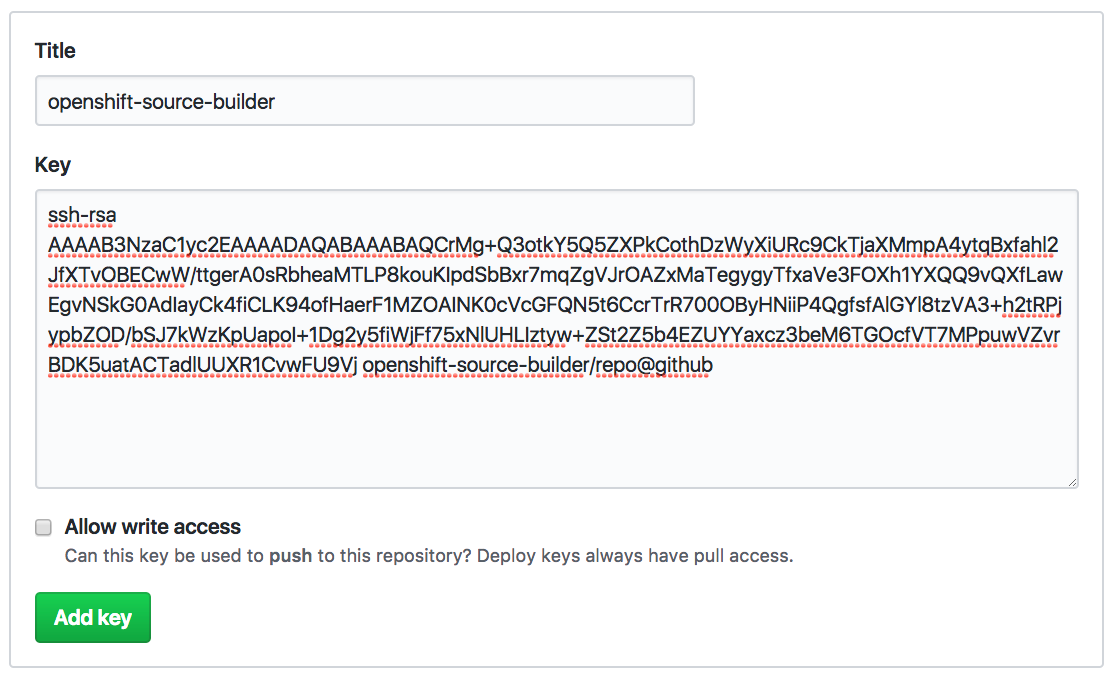Click the key segment 'BDK5uatACTadlUUXR1CvwFU9Vj'
This screenshot has height=679, width=1113.
click(202, 365)
